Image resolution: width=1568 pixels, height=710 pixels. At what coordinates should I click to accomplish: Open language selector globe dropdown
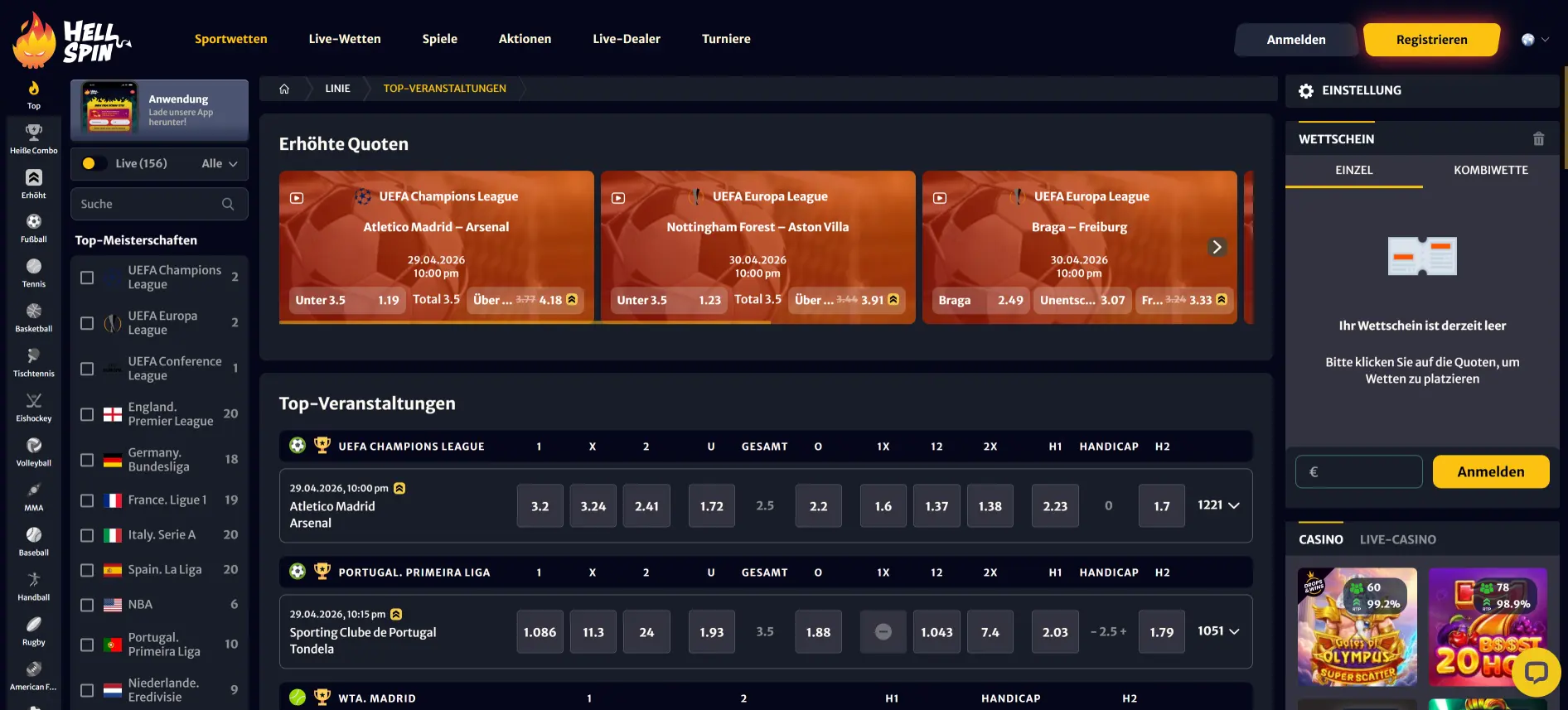(x=1536, y=39)
